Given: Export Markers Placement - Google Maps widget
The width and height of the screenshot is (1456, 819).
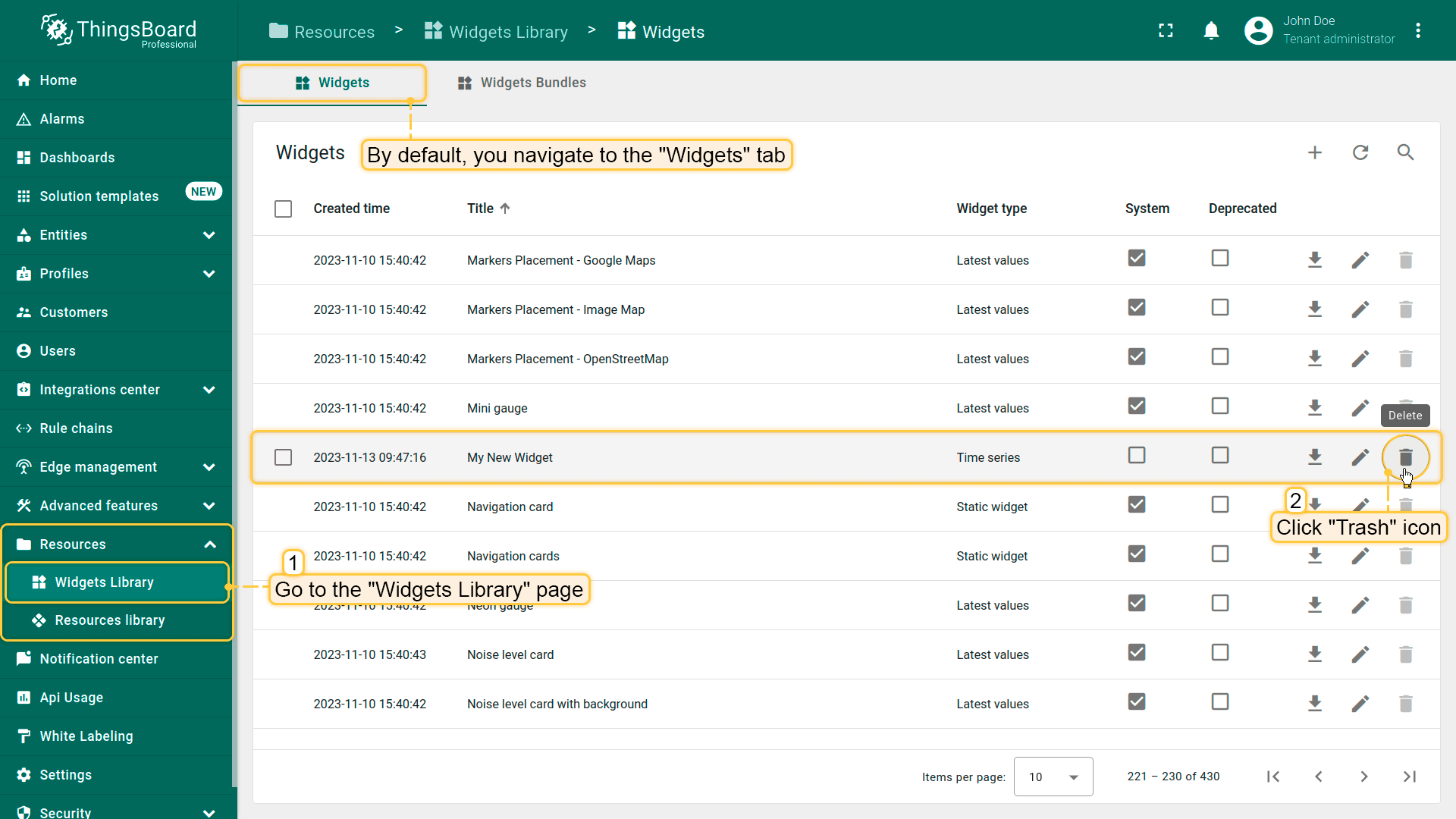Looking at the screenshot, I should (1315, 260).
